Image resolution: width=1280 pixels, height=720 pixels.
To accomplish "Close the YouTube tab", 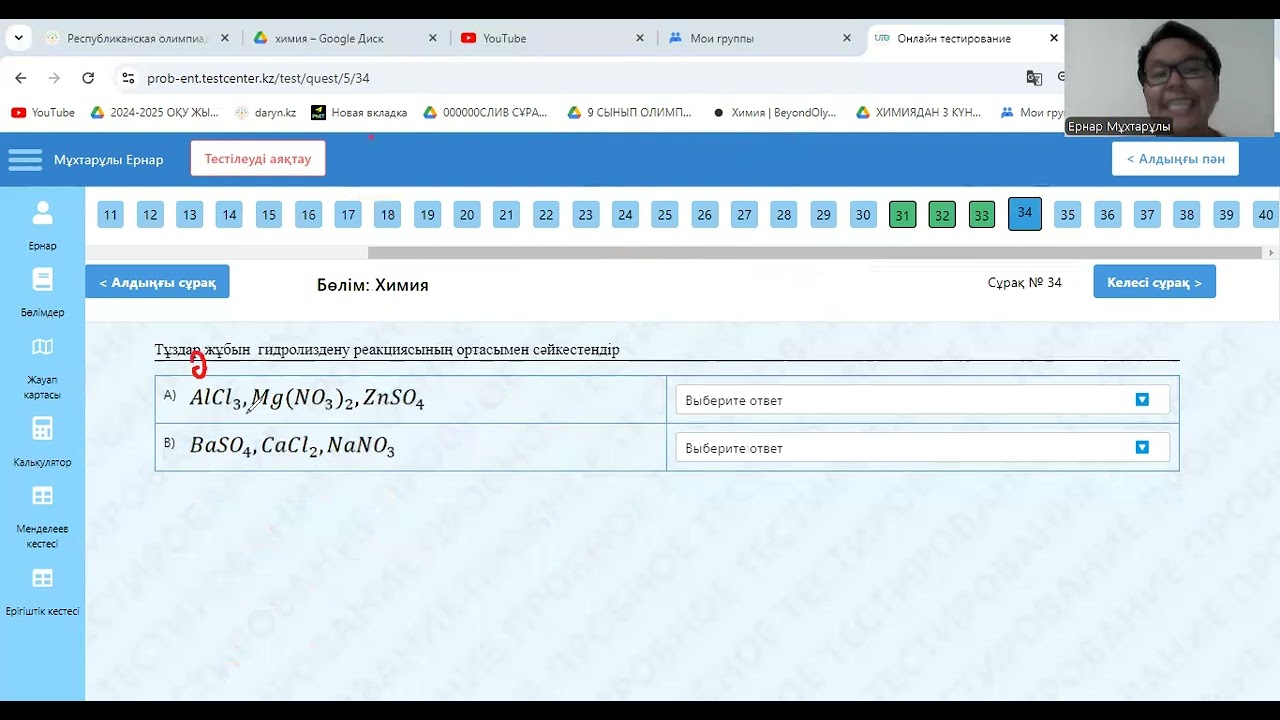I will point(640,38).
